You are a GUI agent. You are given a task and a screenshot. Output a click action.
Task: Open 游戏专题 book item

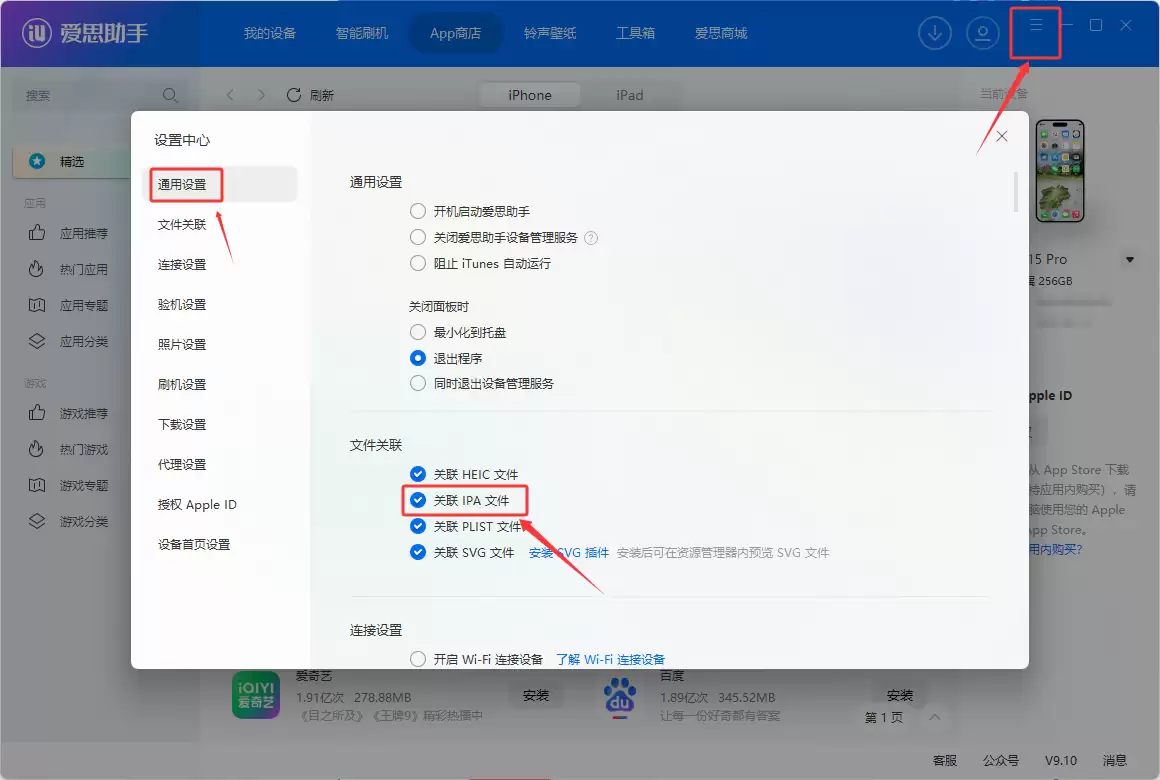pos(68,485)
